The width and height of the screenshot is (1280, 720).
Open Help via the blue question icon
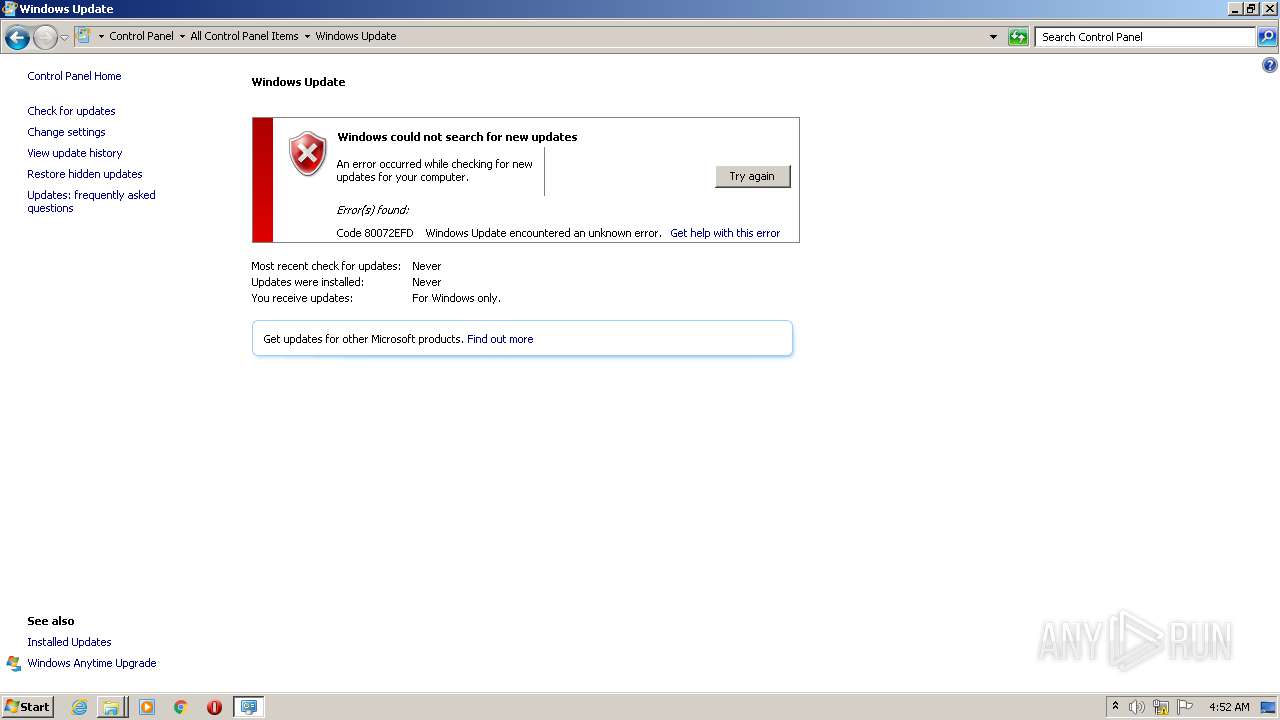click(x=1269, y=66)
